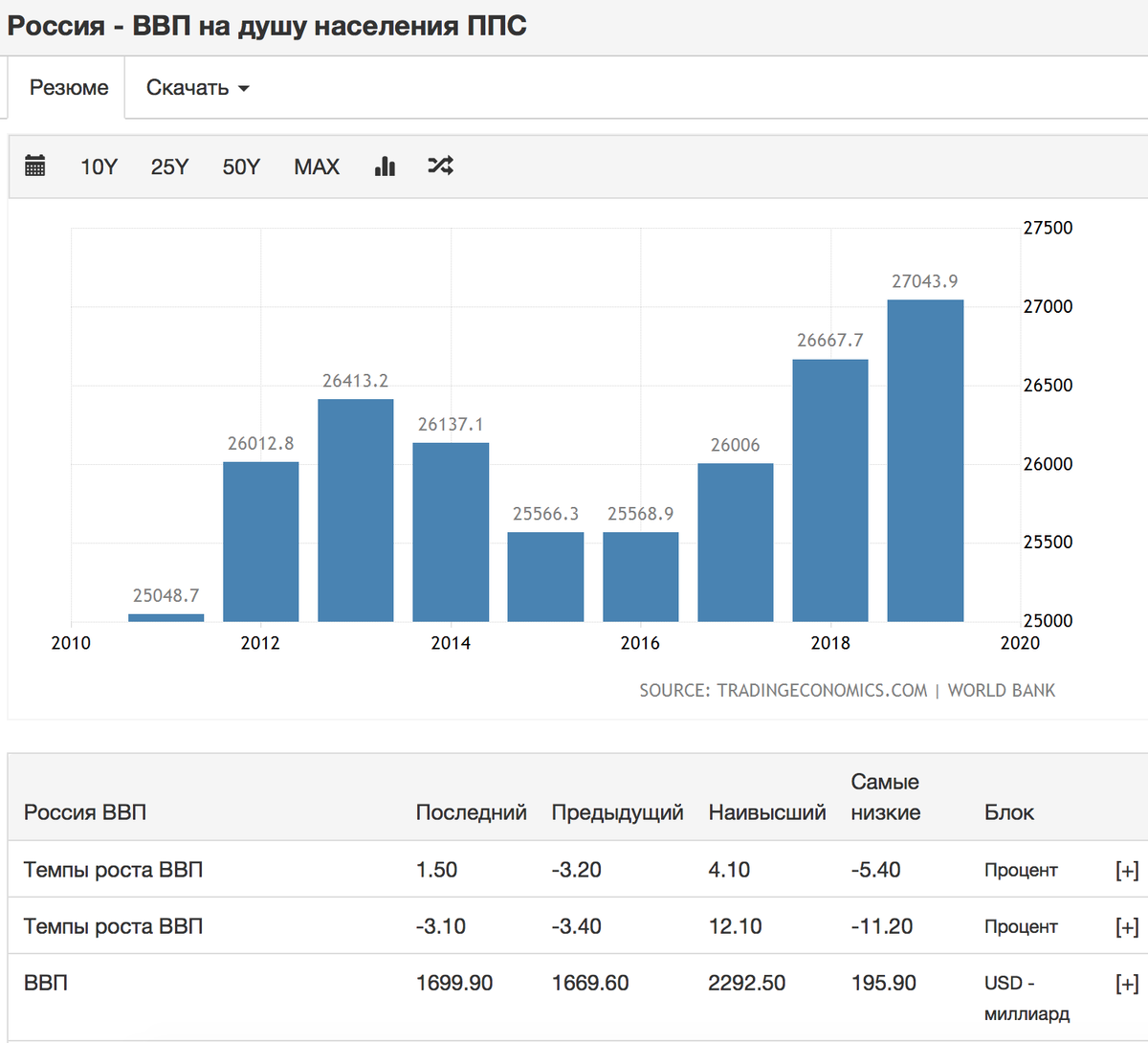This screenshot has height=1043, width=1148.
Task: Open the Скачать dropdown menu
Action: click(197, 88)
